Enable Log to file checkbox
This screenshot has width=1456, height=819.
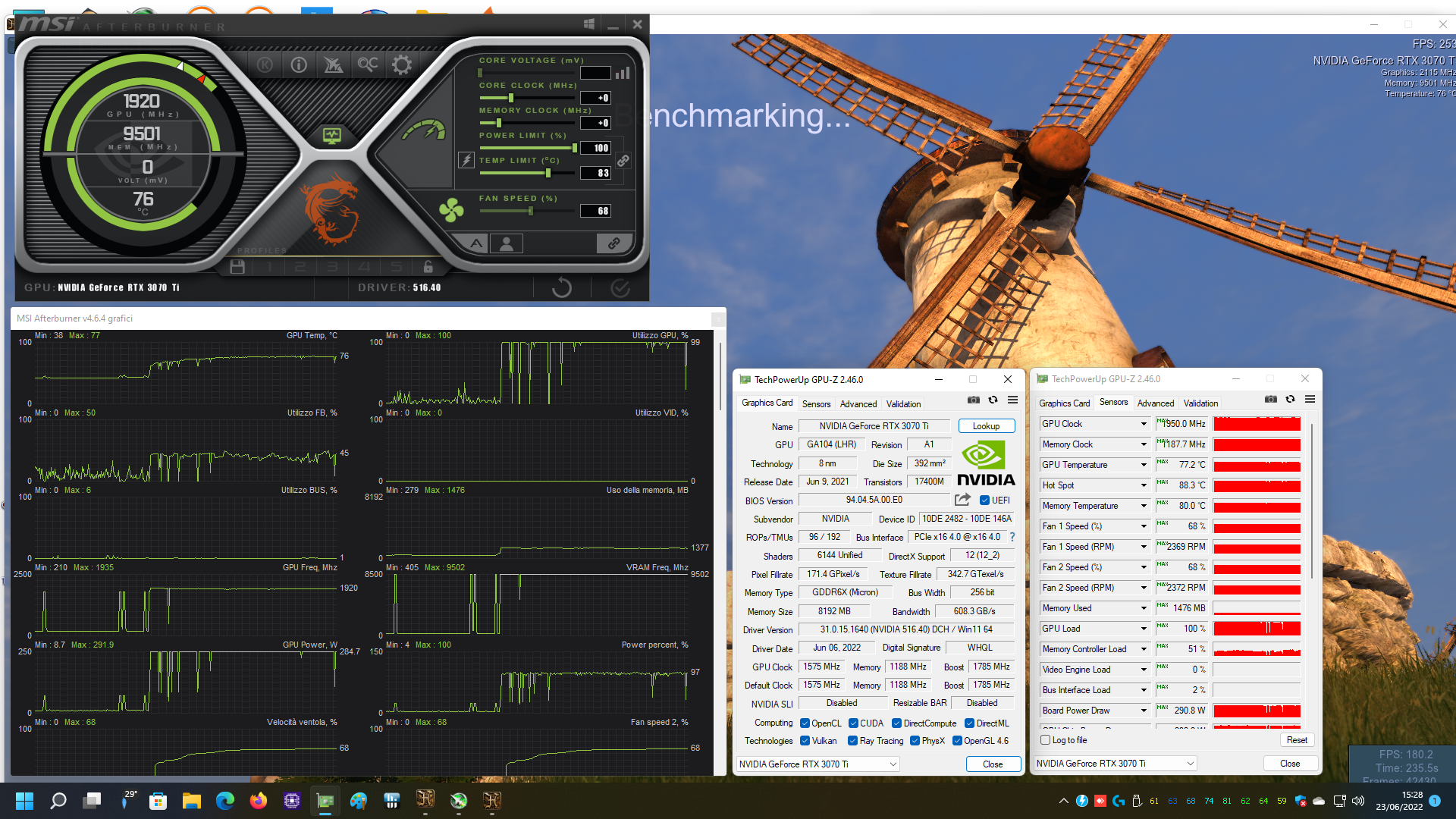1046,740
